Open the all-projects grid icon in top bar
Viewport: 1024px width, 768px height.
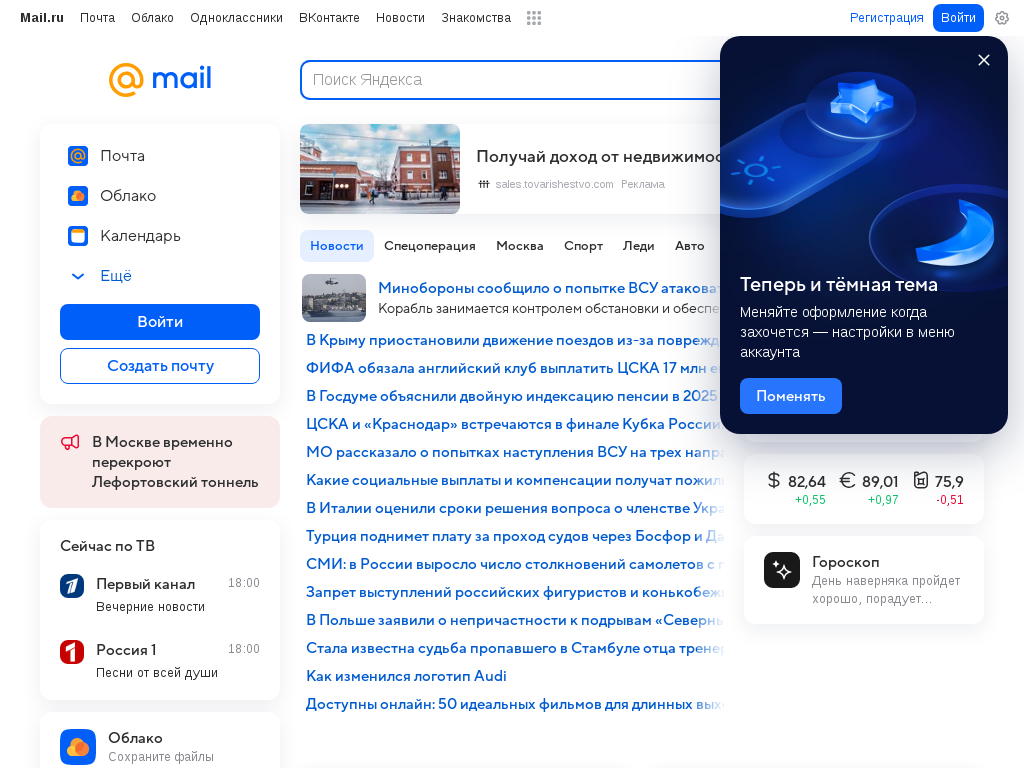(x=534, y=18)
